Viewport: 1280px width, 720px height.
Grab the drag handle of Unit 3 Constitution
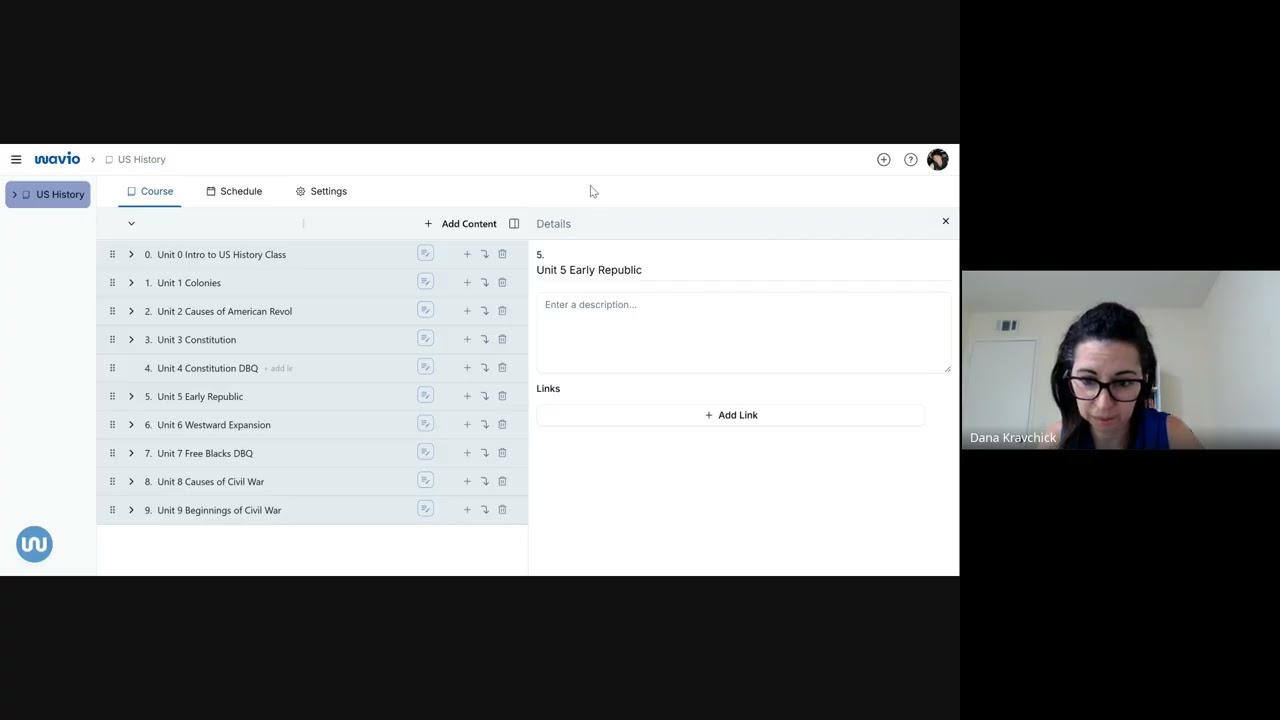[x=112, y=339]
